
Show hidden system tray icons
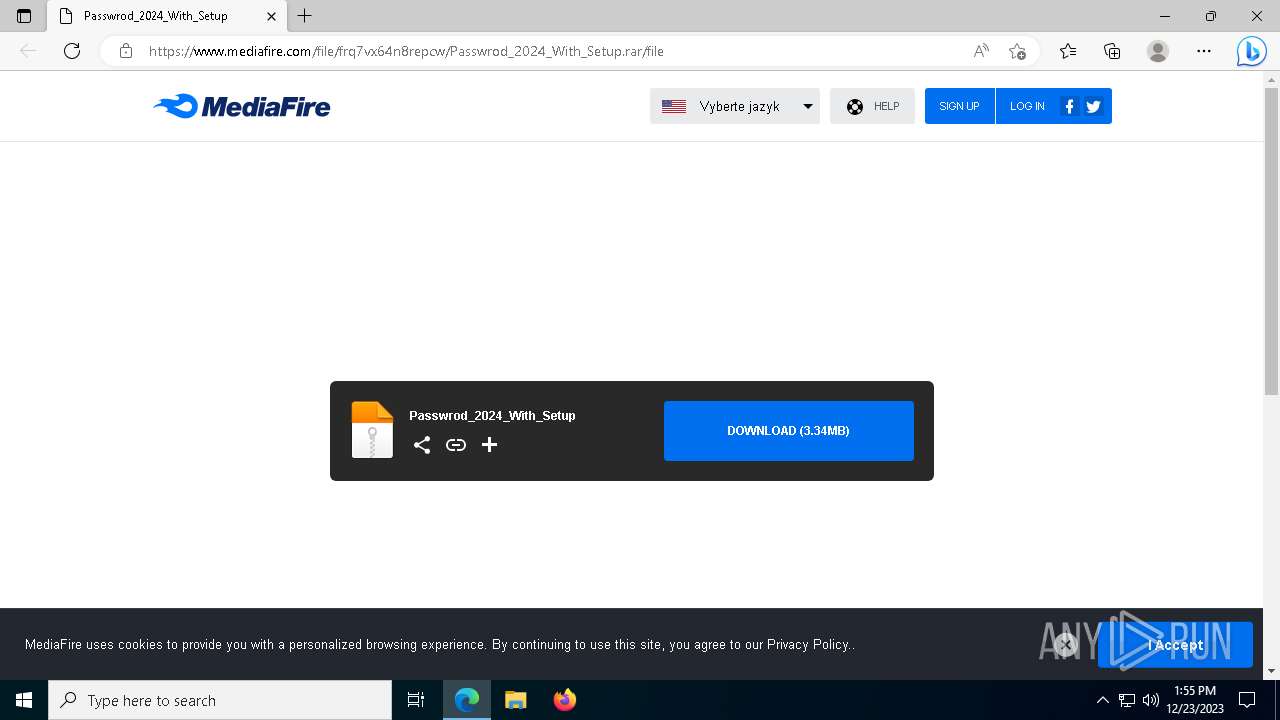point(1103,700)
